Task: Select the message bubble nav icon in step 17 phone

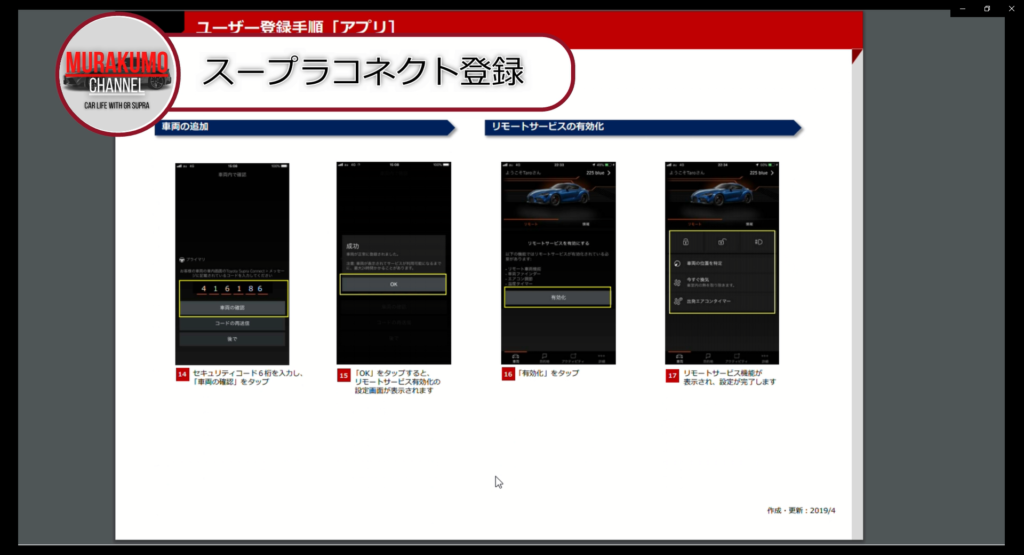Action: click(708, 357)
